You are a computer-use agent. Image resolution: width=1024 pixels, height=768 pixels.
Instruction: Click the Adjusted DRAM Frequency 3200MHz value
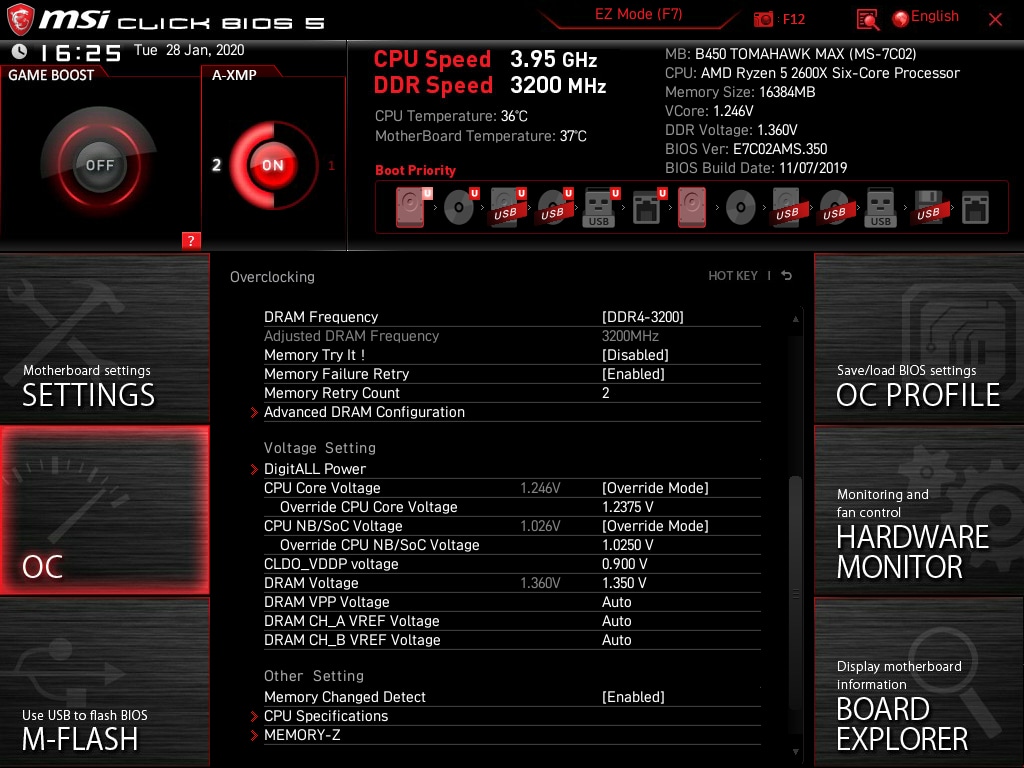point(630,336)
